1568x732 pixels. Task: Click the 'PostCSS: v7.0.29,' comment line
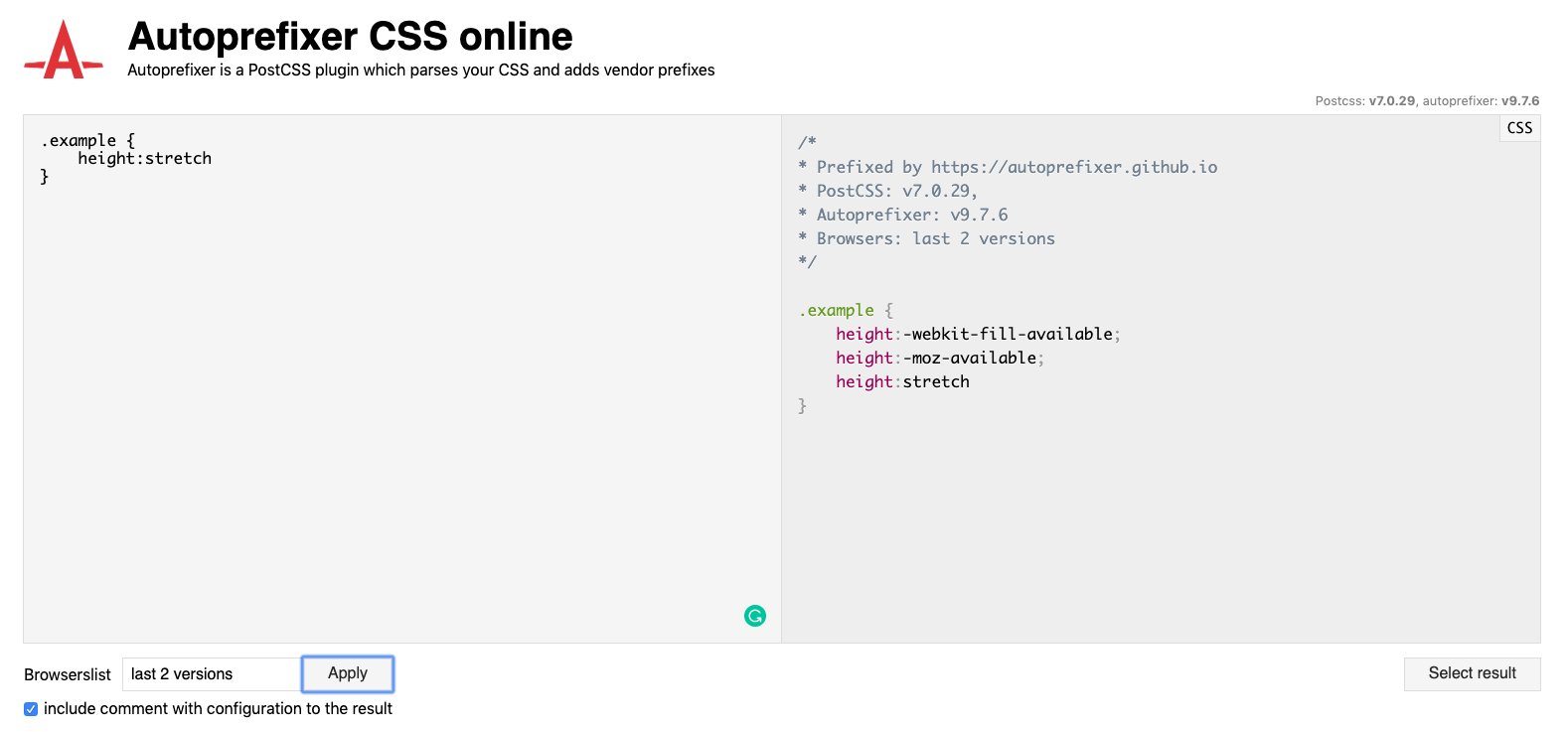click(x=887, y=192)
